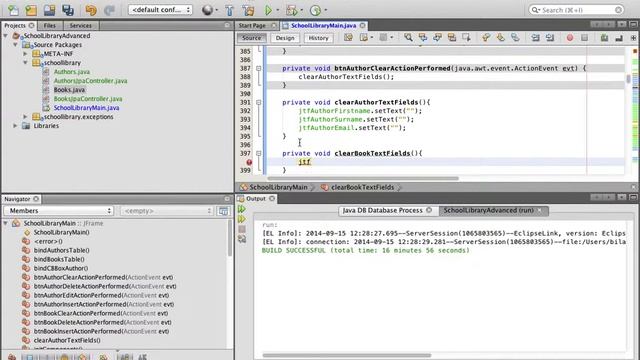Switch to the Services tab
The image size is (640, 360).
coord(80,25)
